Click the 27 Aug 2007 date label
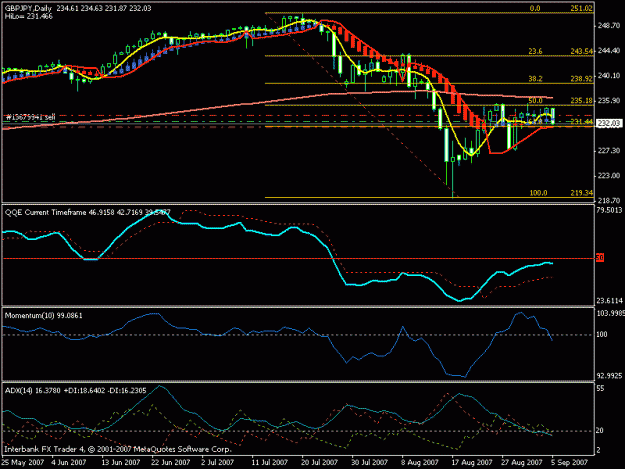Viewport: 625px width, 469px height. 522,463
